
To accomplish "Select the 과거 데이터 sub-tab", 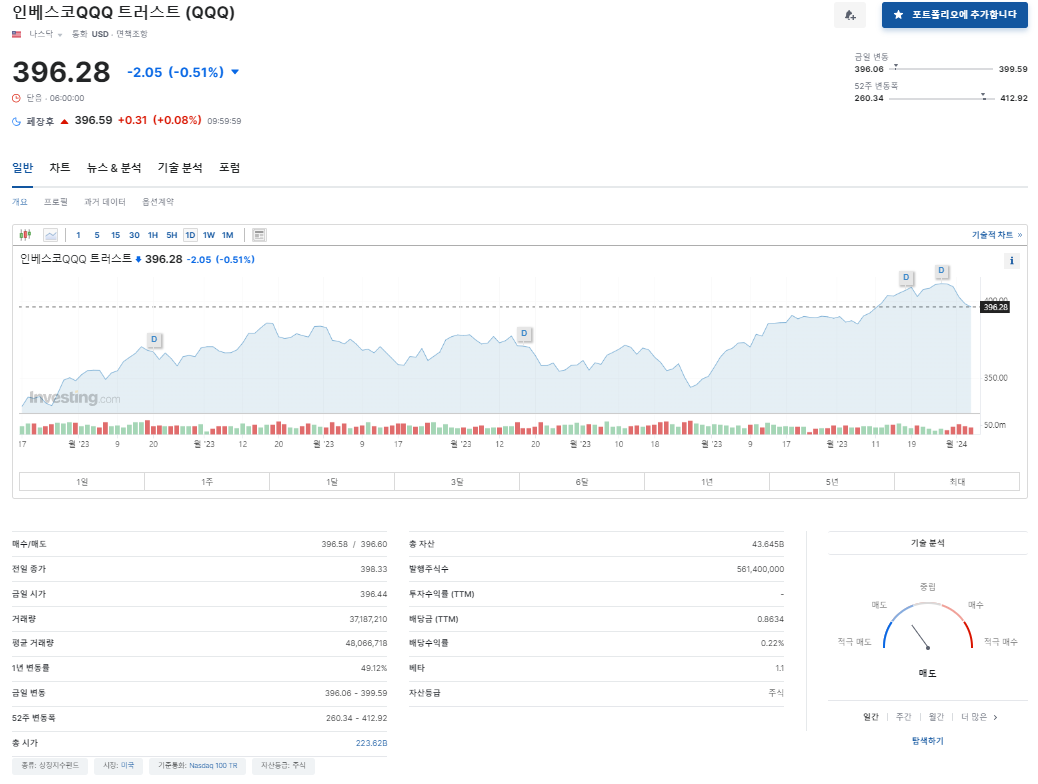I will pyautogui.click(x=105, y=201).
